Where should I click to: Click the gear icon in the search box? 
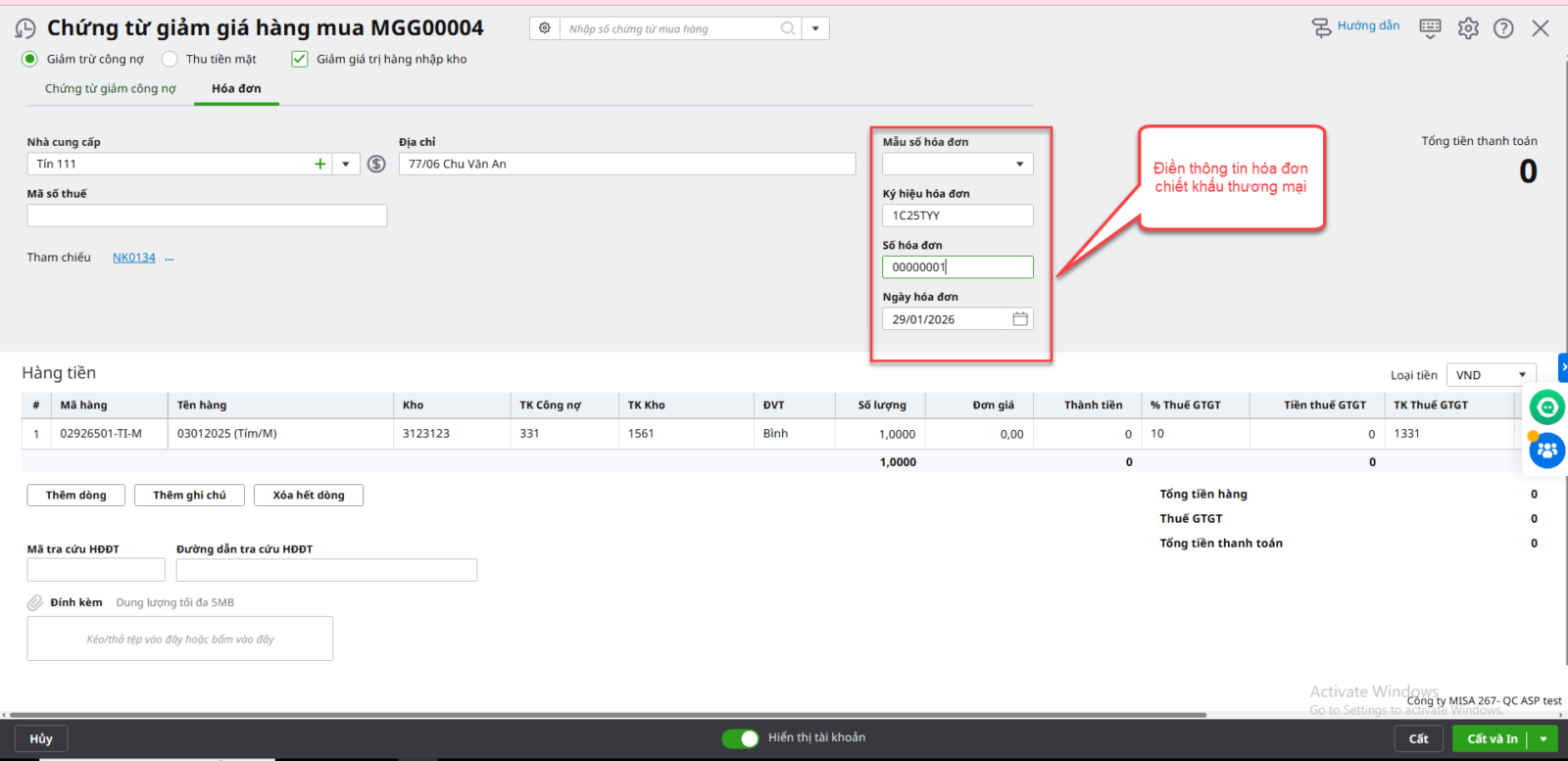[545, 28]
